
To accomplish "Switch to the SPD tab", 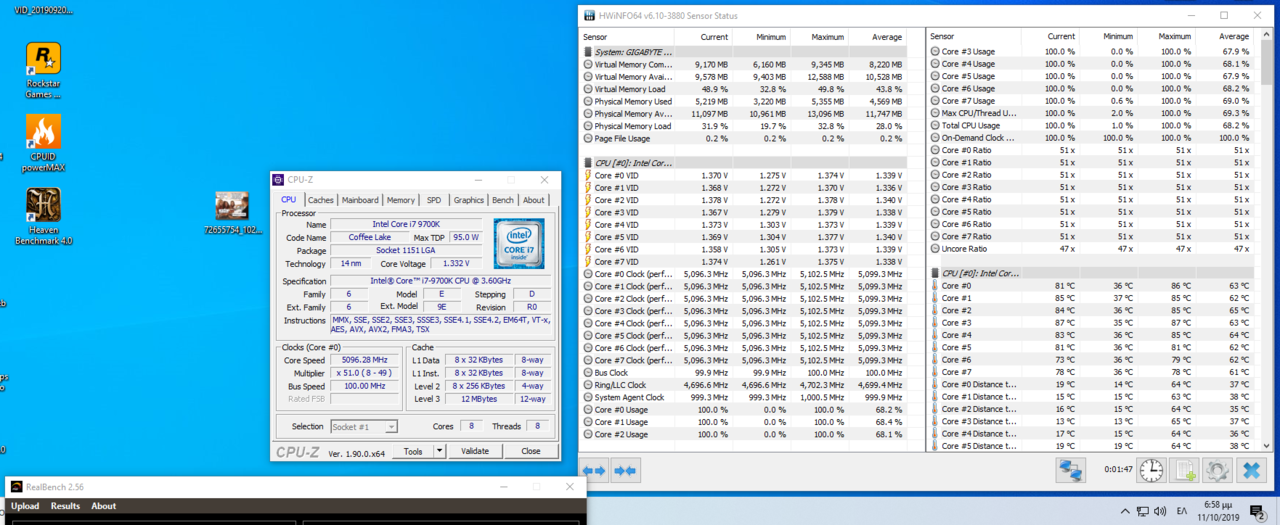I will [434, 200].
